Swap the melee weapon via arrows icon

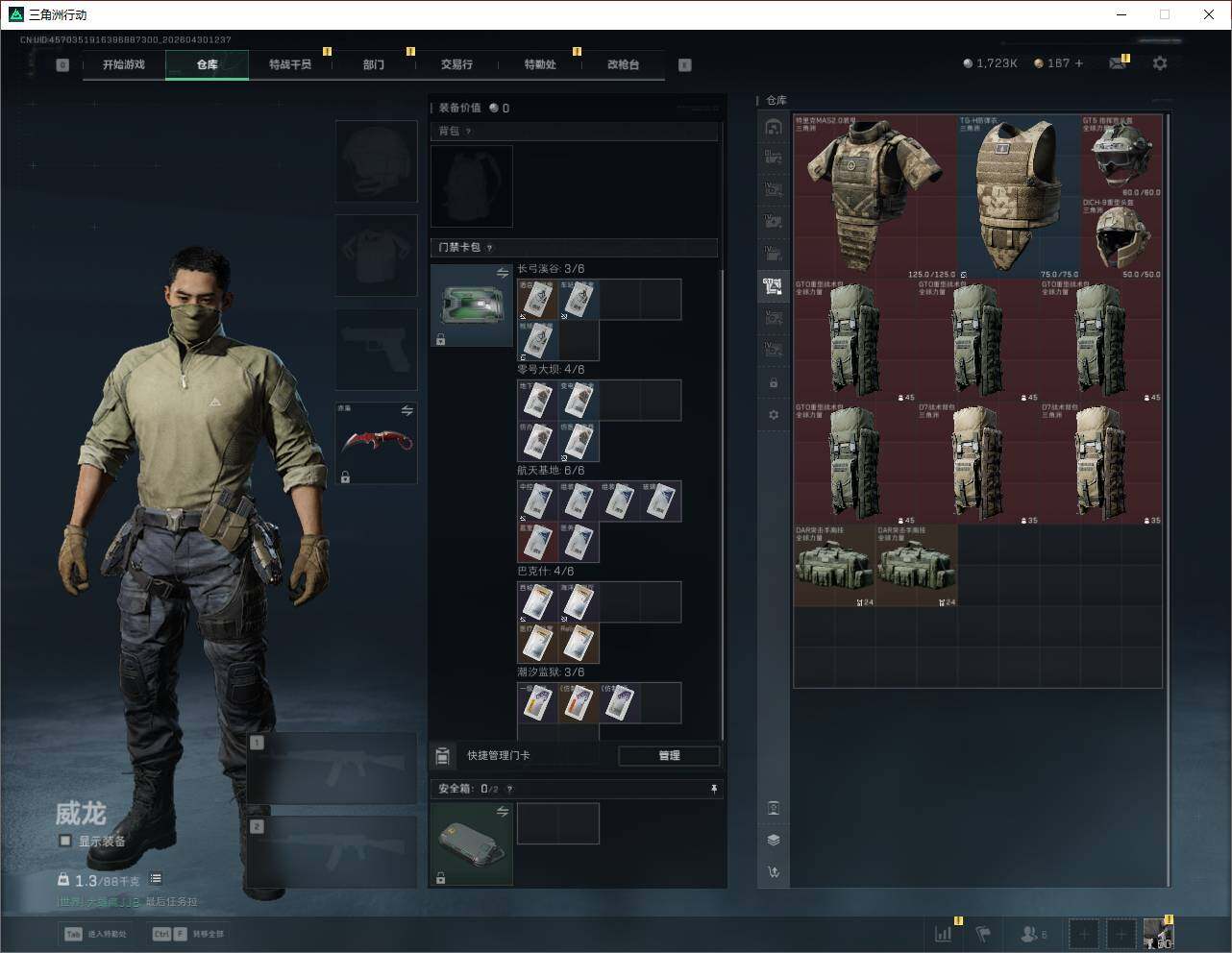pos(407,411)
